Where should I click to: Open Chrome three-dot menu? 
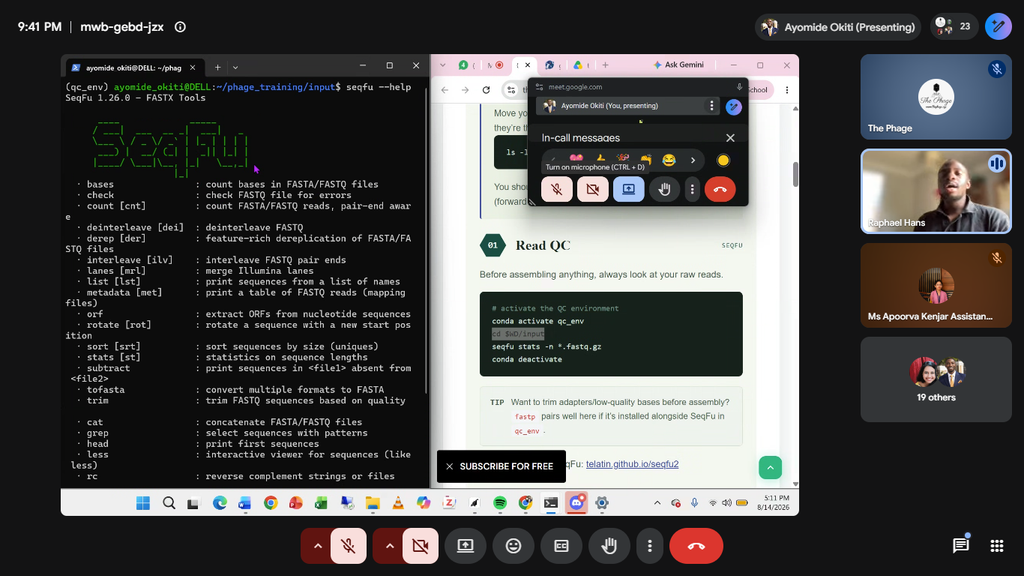(x=786, y=90)
